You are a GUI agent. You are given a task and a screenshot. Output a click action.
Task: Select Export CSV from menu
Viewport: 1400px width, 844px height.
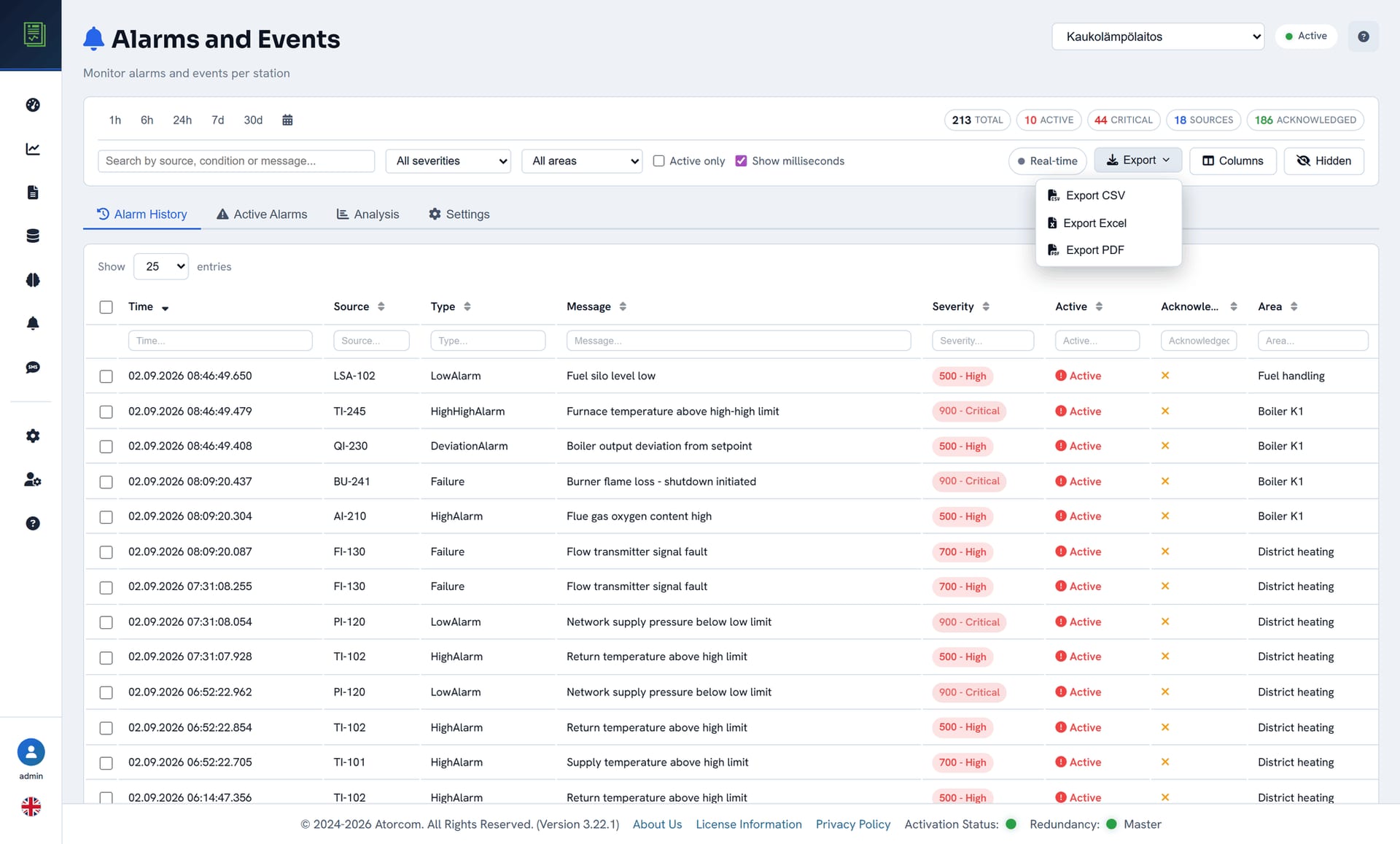coord(1108,195)
